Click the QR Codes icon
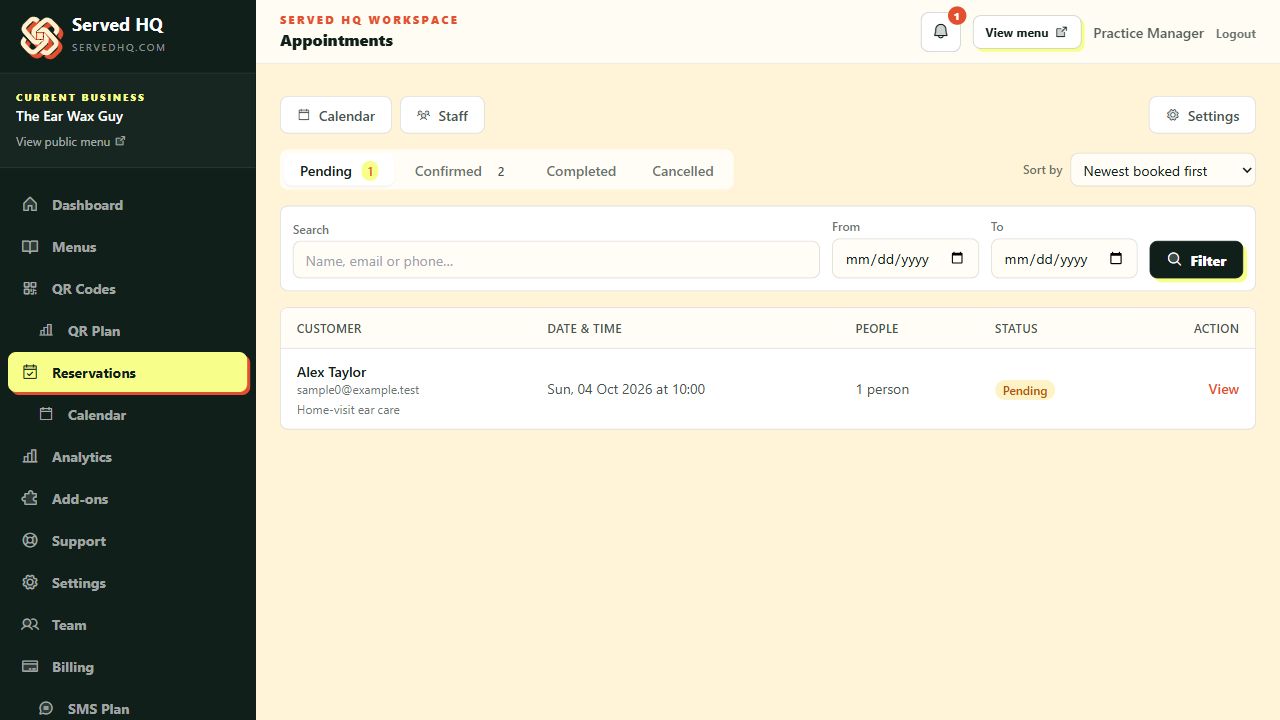The image size is (1280, 720). pyautogui.click(x=31, y=289)
